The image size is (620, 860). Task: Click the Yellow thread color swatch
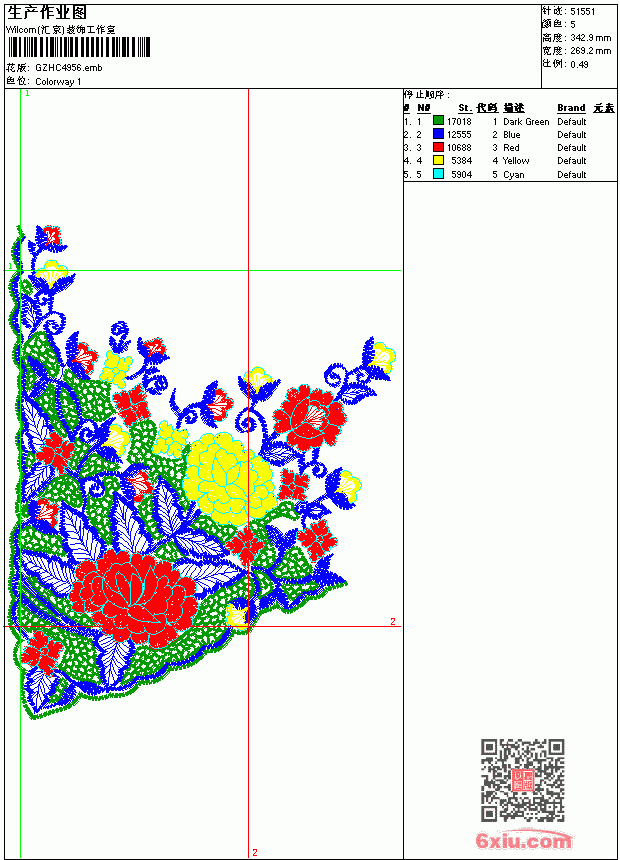tap(438, 160)
